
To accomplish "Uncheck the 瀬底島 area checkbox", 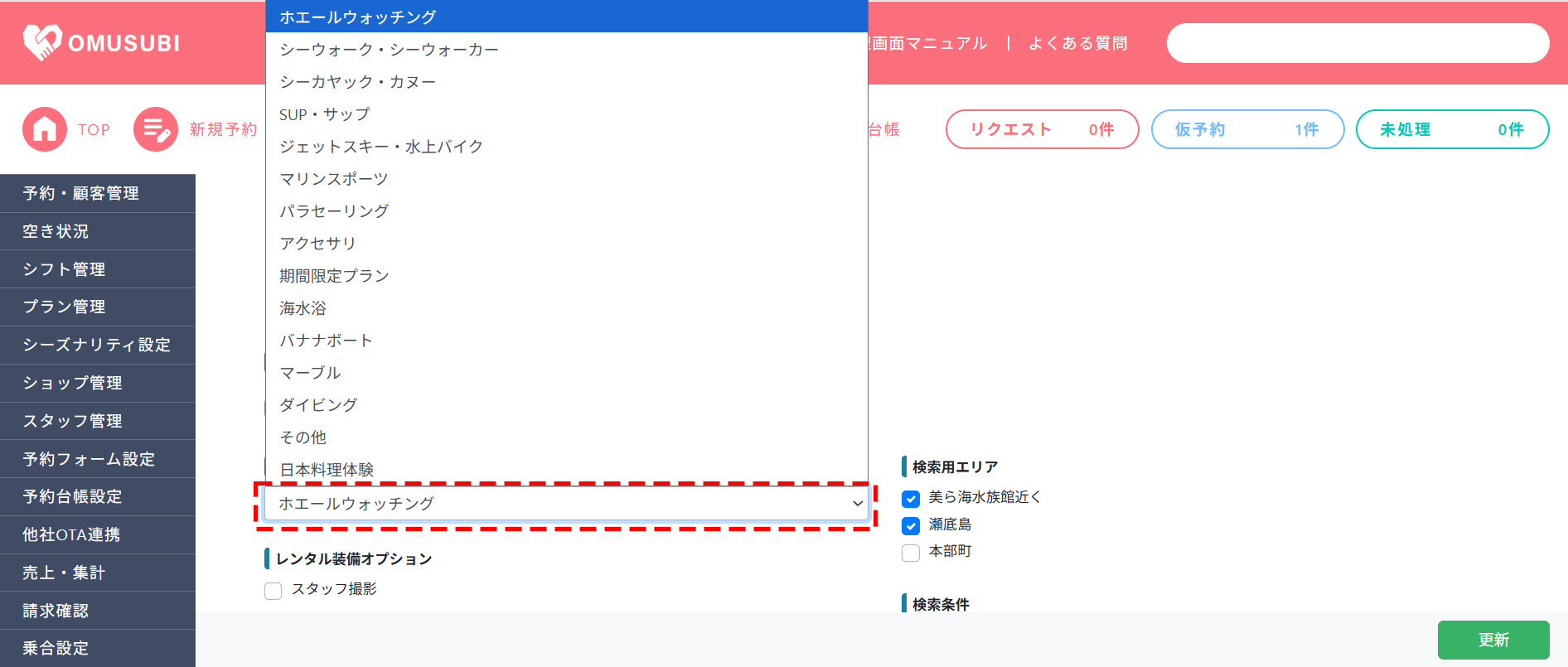I will tap(911, 526).
